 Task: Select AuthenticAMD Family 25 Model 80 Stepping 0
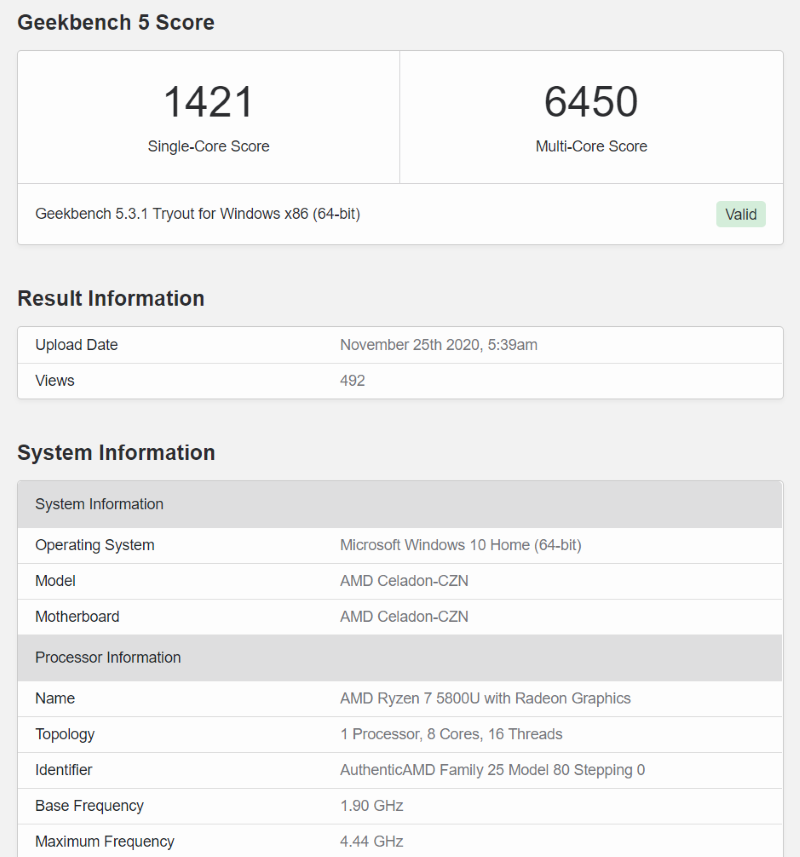pyautogui.click(x=492, y=770)
